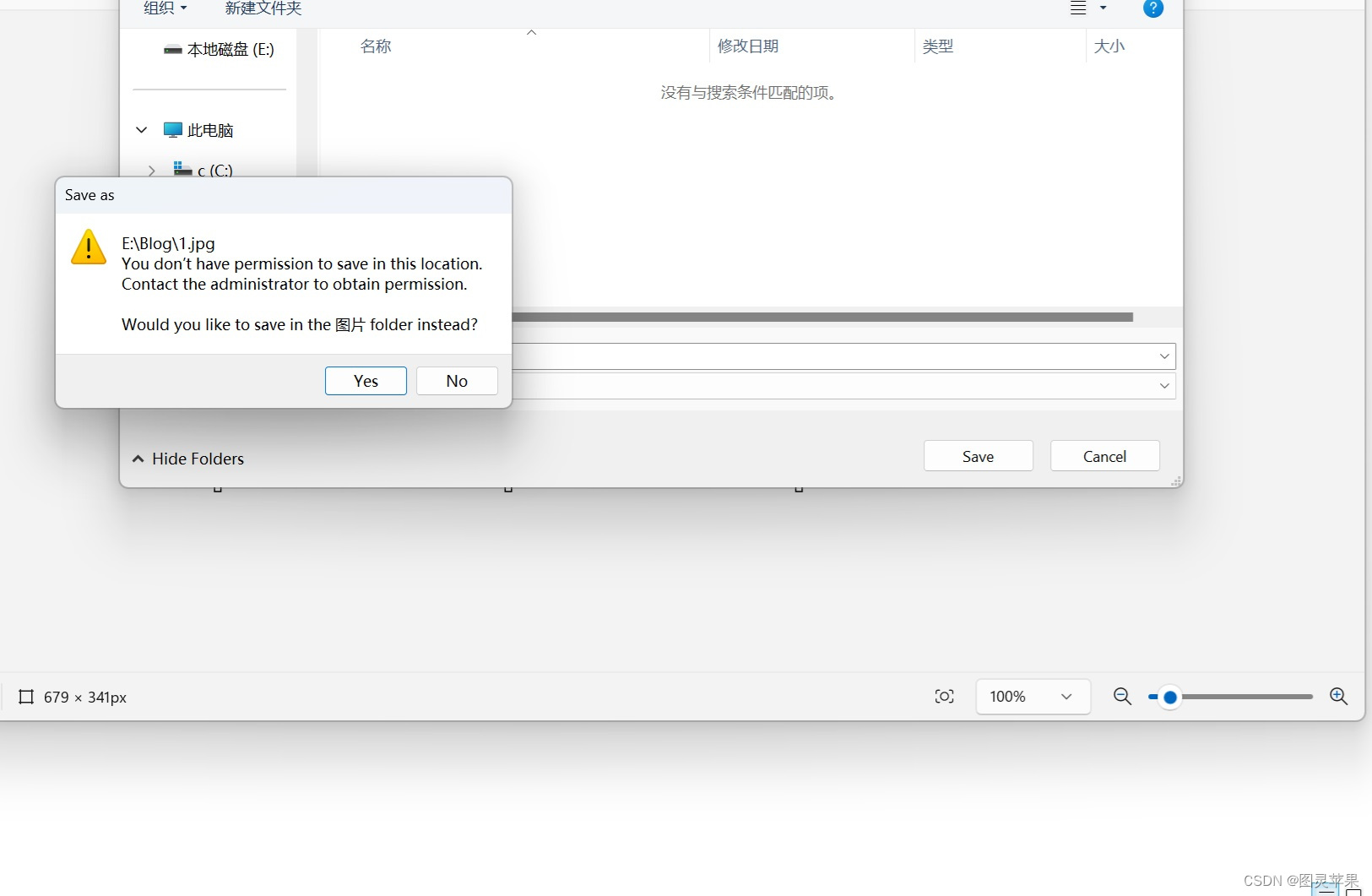Decline with the No button
The height and width of the screenshot is (896, 1372).
(x=457, y=381)
